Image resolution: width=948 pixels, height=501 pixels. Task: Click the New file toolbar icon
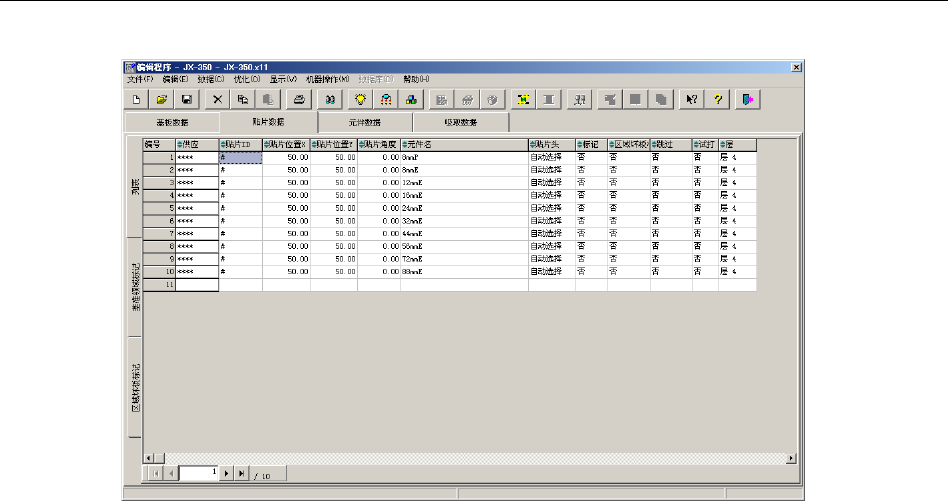pyautogui.click(x=136, y=99)
